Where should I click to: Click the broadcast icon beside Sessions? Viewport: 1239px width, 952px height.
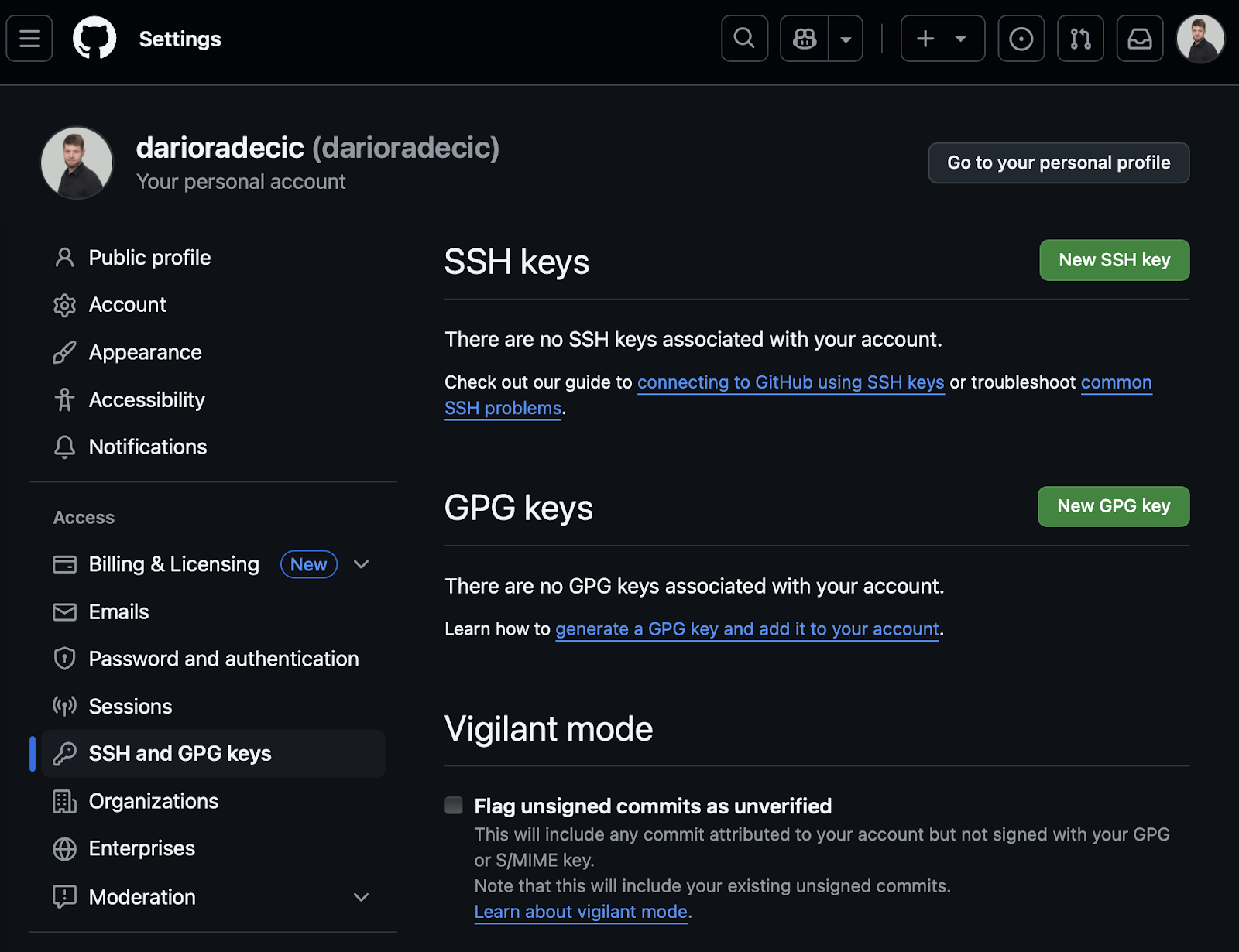pyautogui.click(x=65, y=707)
